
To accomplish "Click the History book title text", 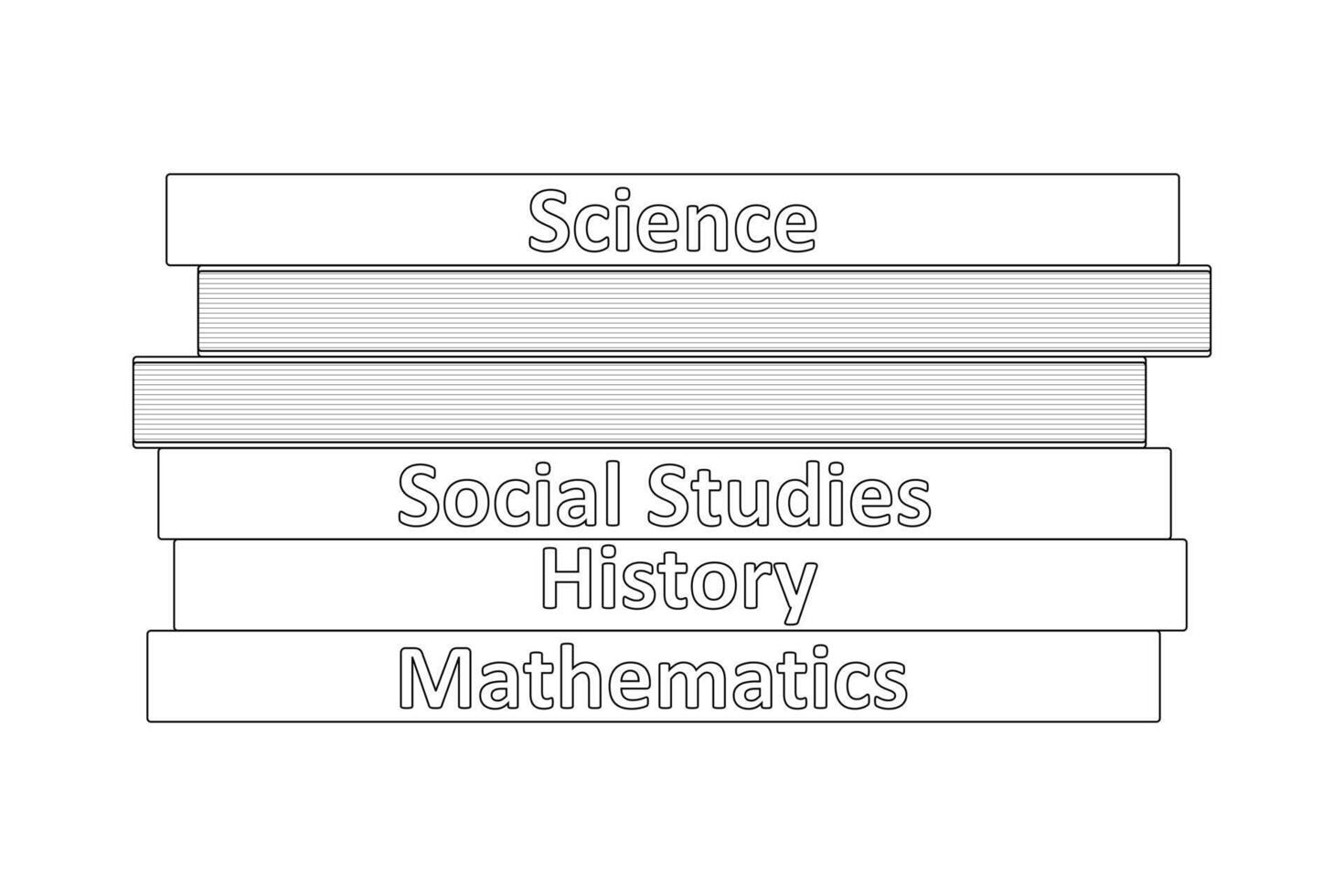I will coord(678,585).
